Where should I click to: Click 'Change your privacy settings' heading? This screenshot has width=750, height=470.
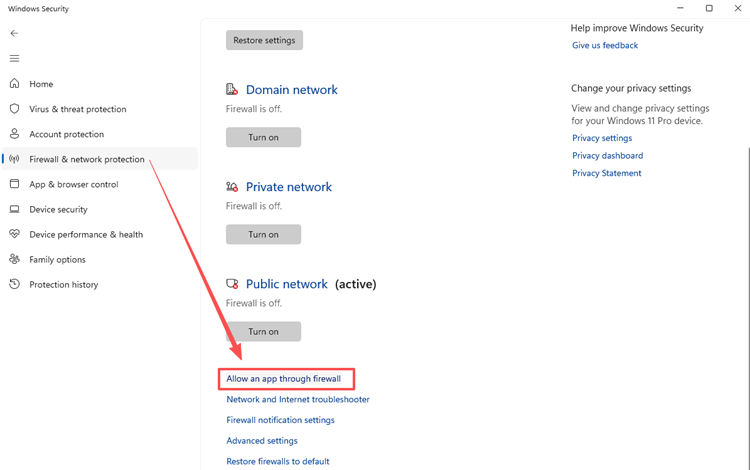pos(631,88)
